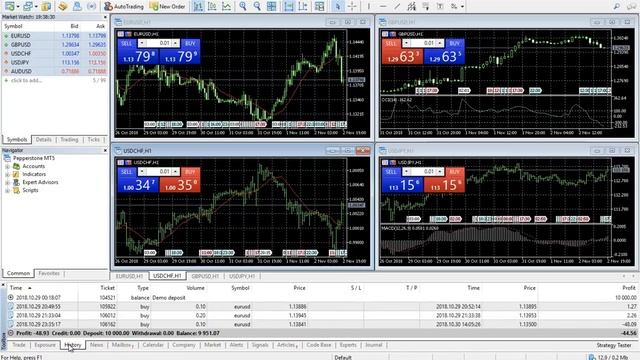Open the Exposure tab in Toolbox

point(45,345)
